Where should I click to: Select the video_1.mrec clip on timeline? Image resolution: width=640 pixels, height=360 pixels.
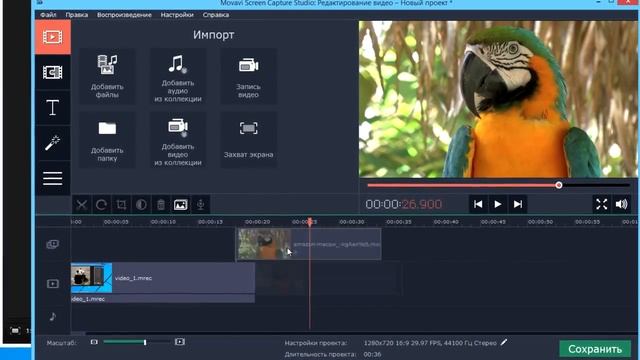coord(163,278)
